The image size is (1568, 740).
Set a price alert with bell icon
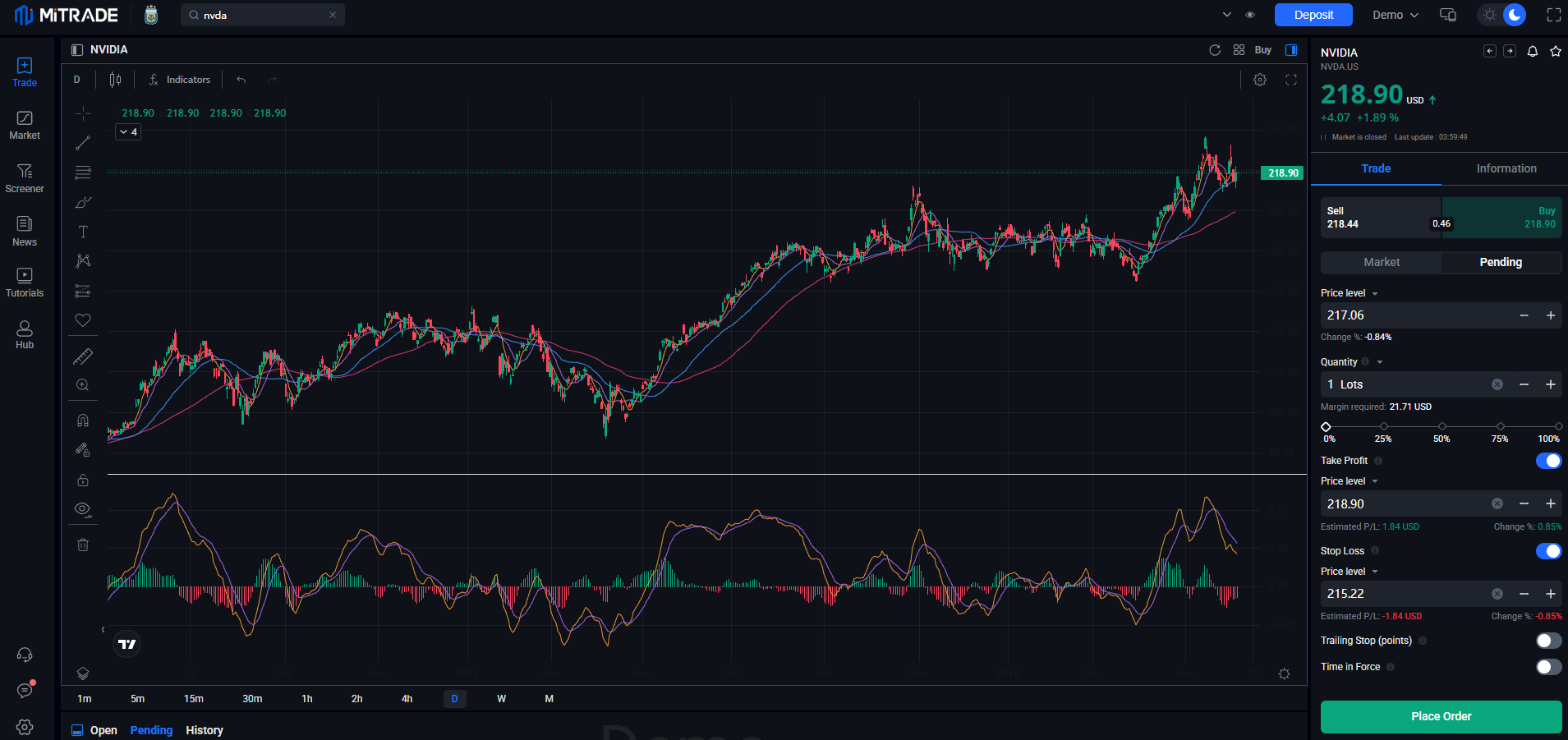point(1533,52)
